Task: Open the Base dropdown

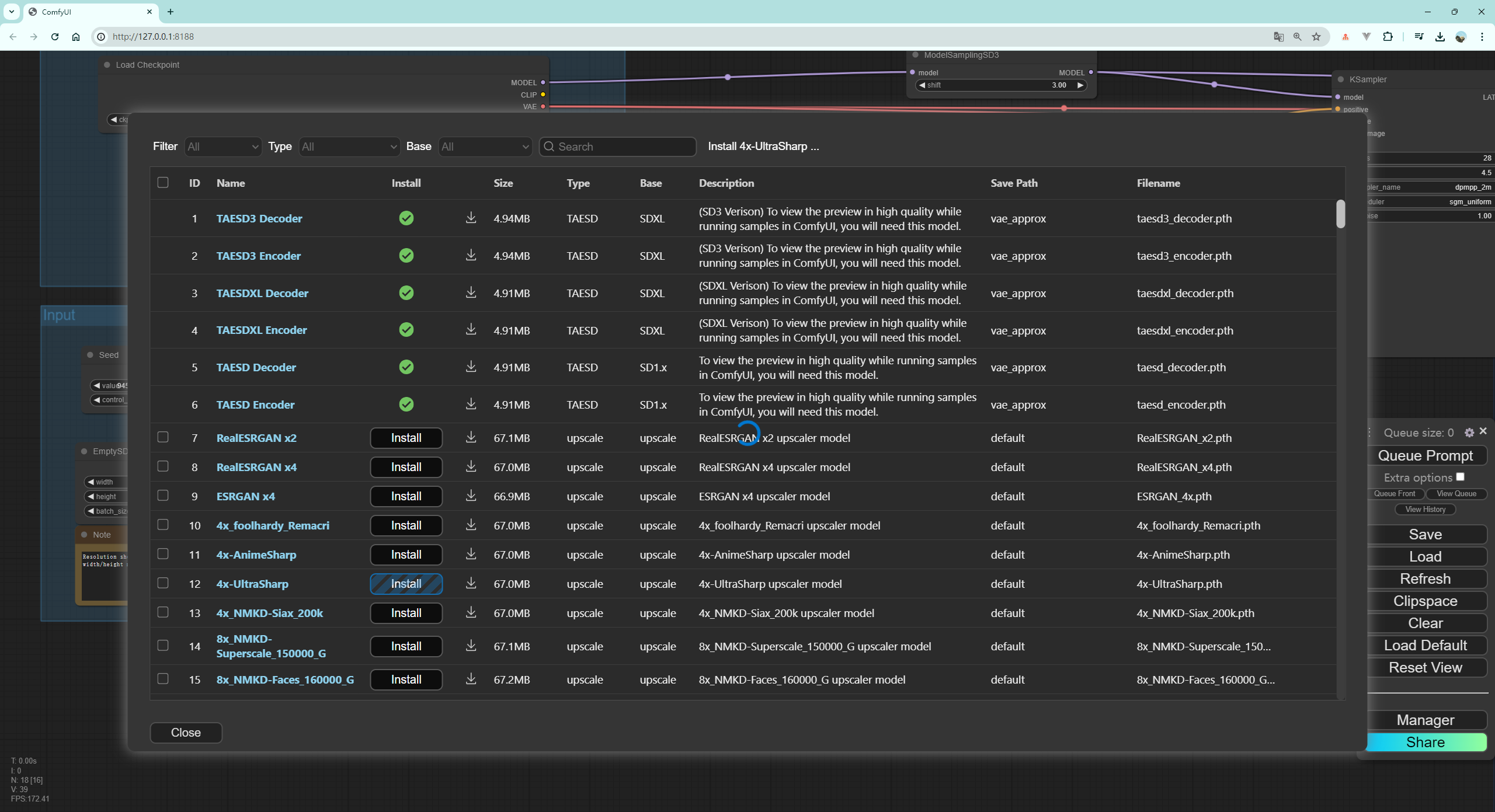Action: (485, 147)
